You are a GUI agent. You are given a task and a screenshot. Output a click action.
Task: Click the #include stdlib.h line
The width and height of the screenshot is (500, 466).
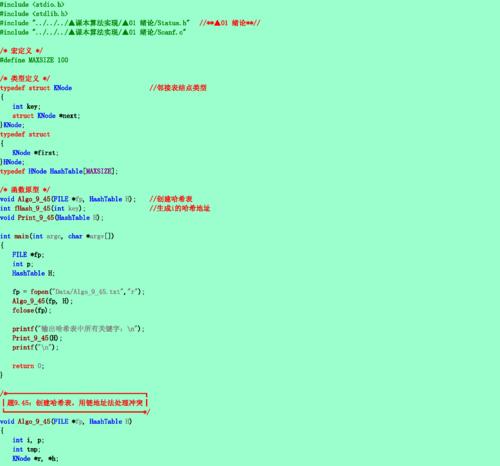tap(34, 14)
